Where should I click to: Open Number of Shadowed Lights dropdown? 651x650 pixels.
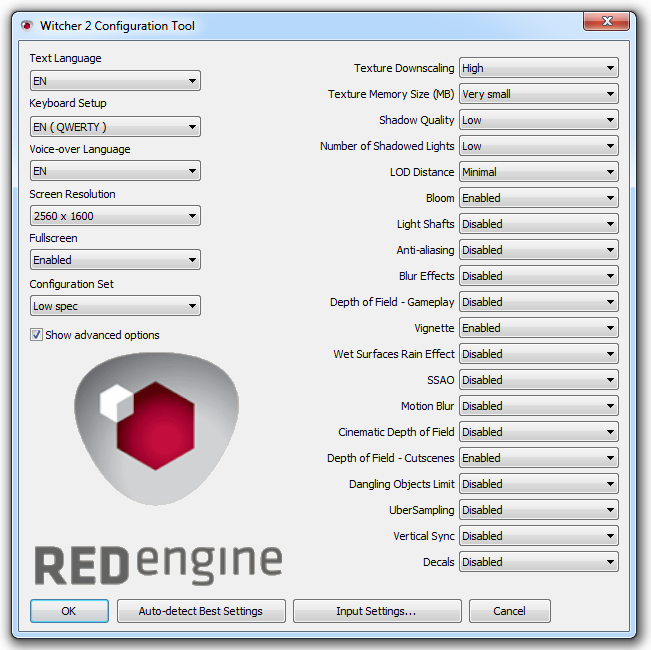(x=538, y=146)
